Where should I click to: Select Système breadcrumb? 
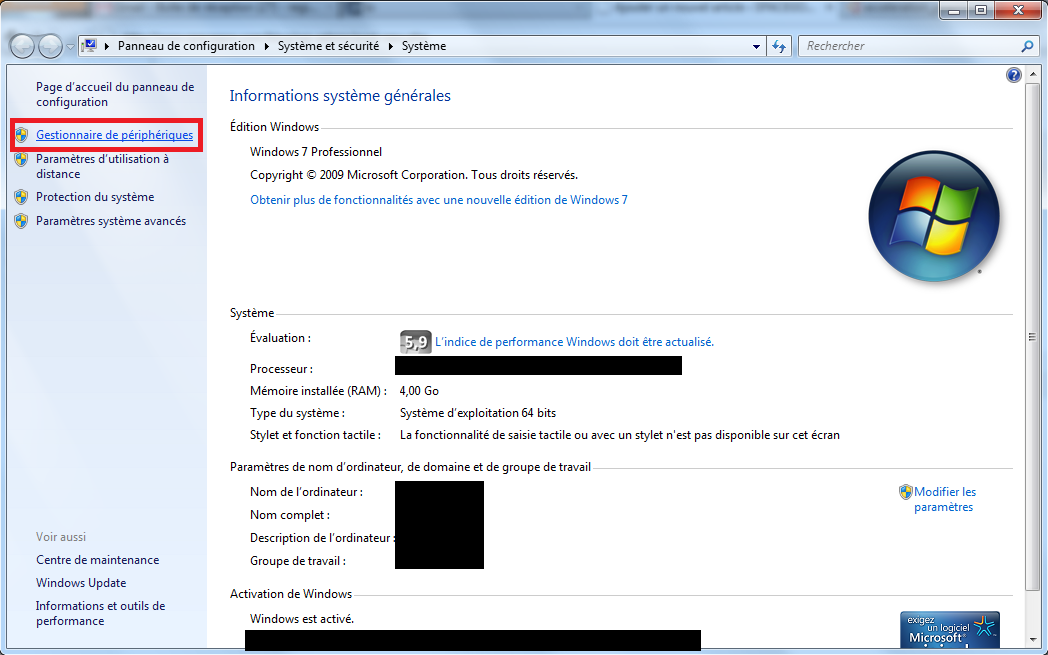[x=424, y=46]
